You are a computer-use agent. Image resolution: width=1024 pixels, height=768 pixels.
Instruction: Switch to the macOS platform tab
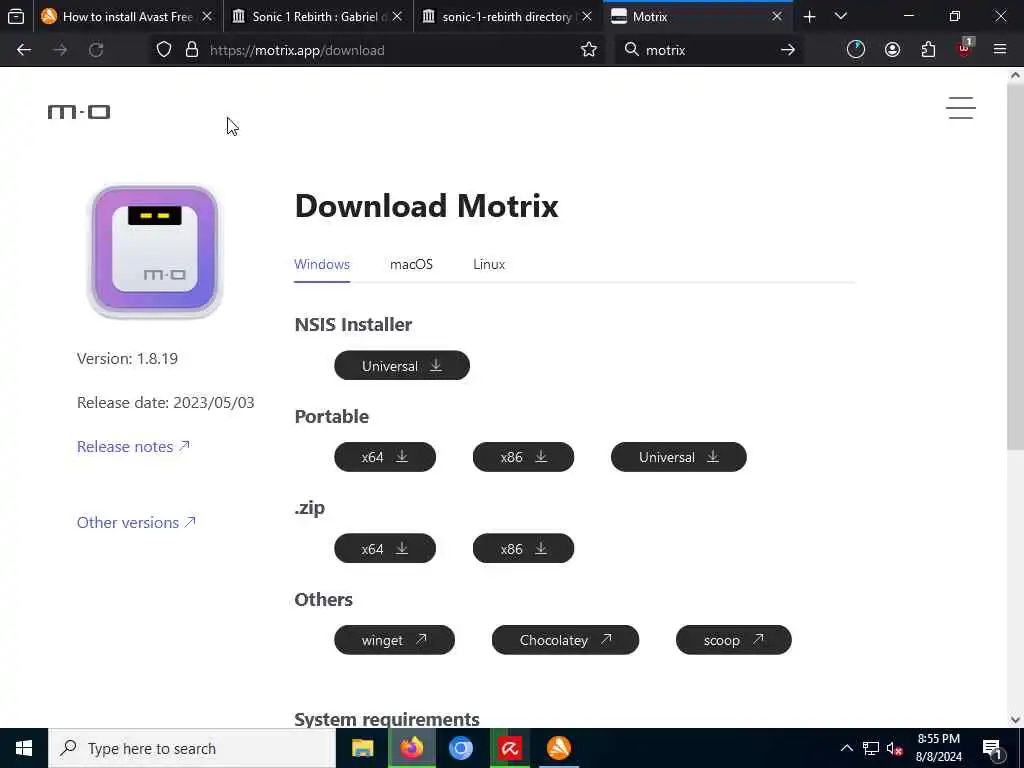411,264
